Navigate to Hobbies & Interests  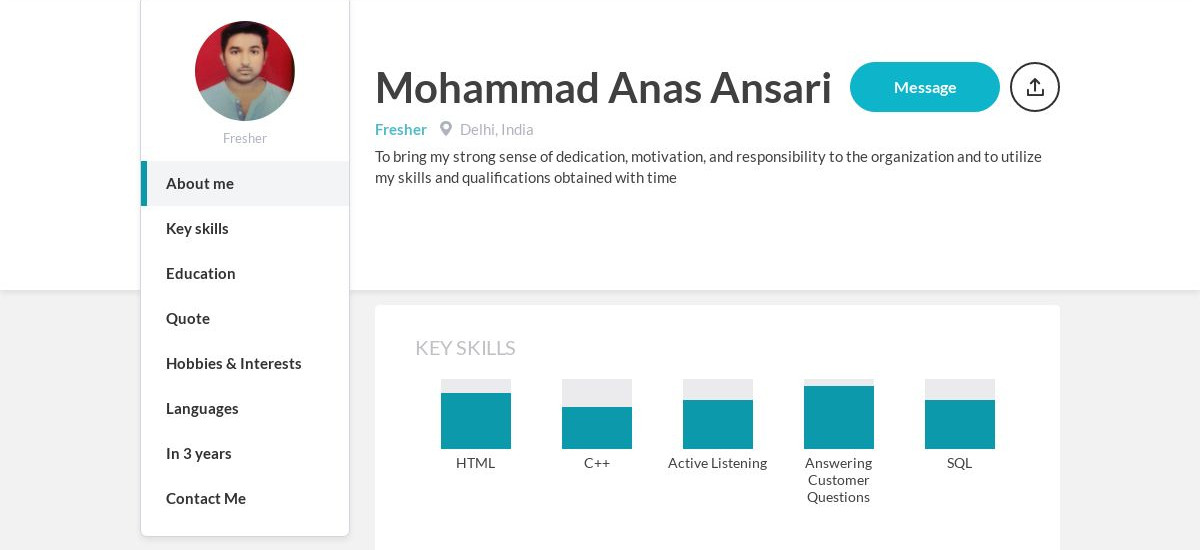[245, 363]
